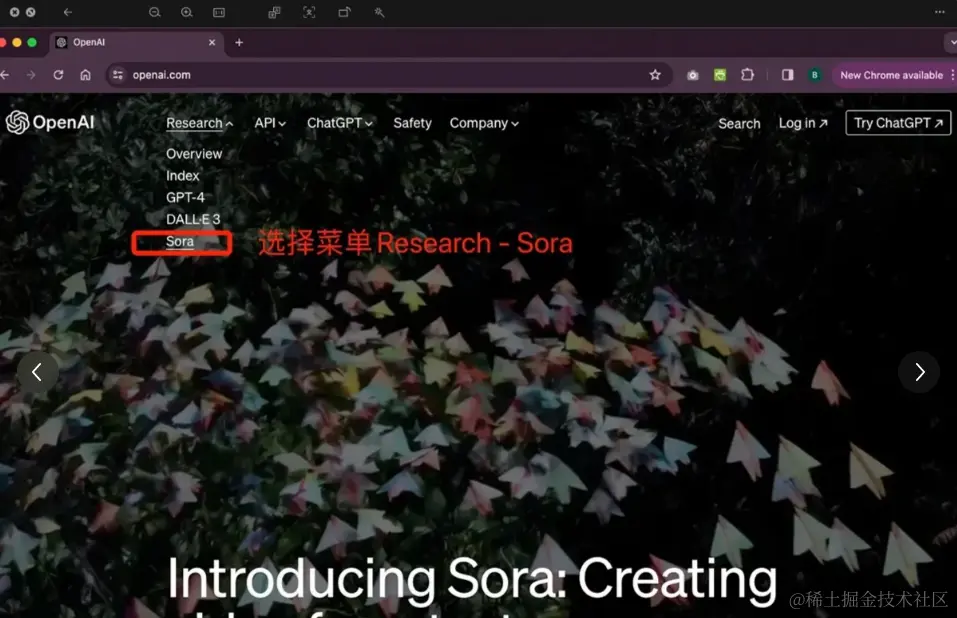Image resolution: width=957 pixels, height=618 pixels.
Task: Collapse the Research dropdown menu
Action: coord(200,123)
